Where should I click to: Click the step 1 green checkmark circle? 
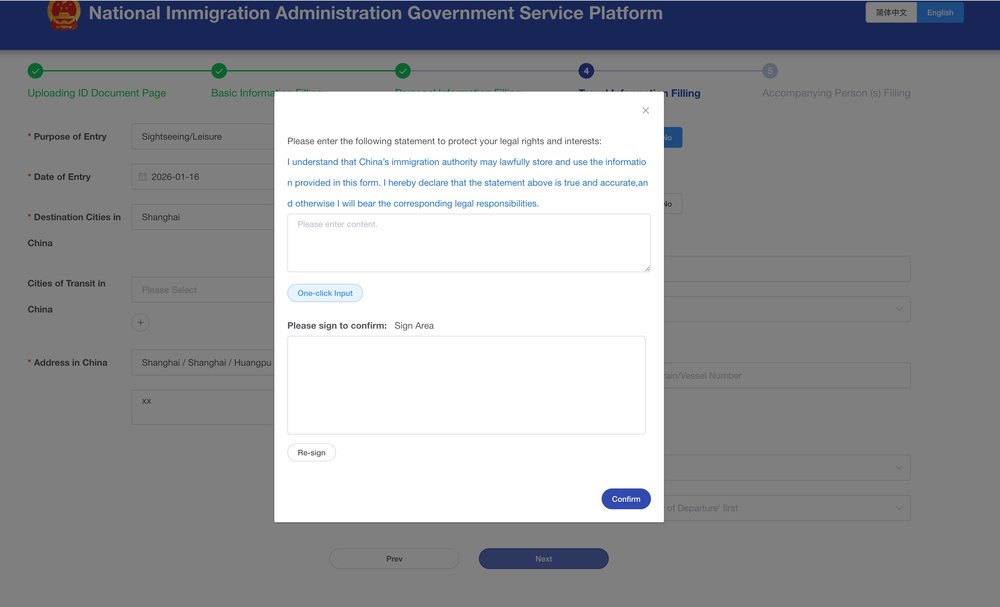click(35, 71)
